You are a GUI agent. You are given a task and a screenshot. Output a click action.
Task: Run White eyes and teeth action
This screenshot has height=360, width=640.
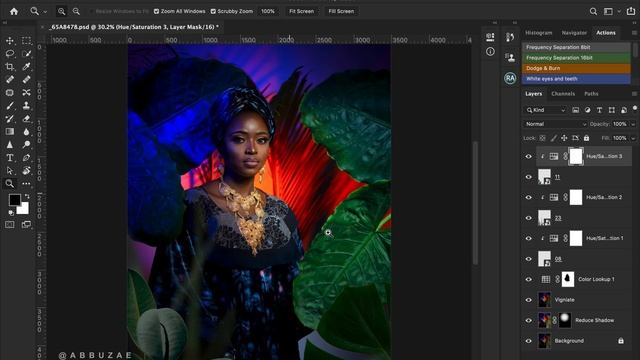click(576, 79)
